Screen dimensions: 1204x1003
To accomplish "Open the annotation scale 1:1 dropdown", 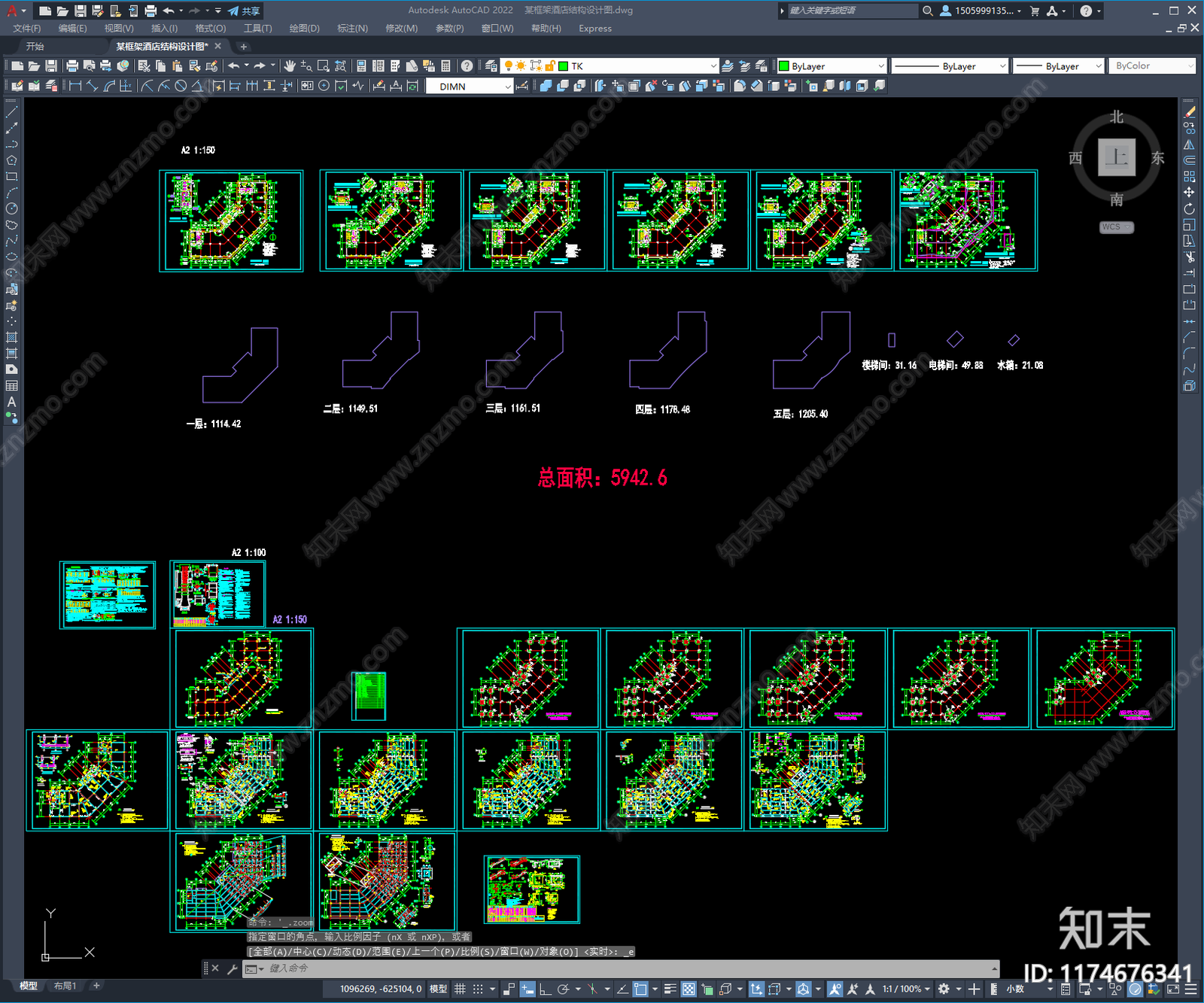I will pyautogui.click(x=906, y=989).
